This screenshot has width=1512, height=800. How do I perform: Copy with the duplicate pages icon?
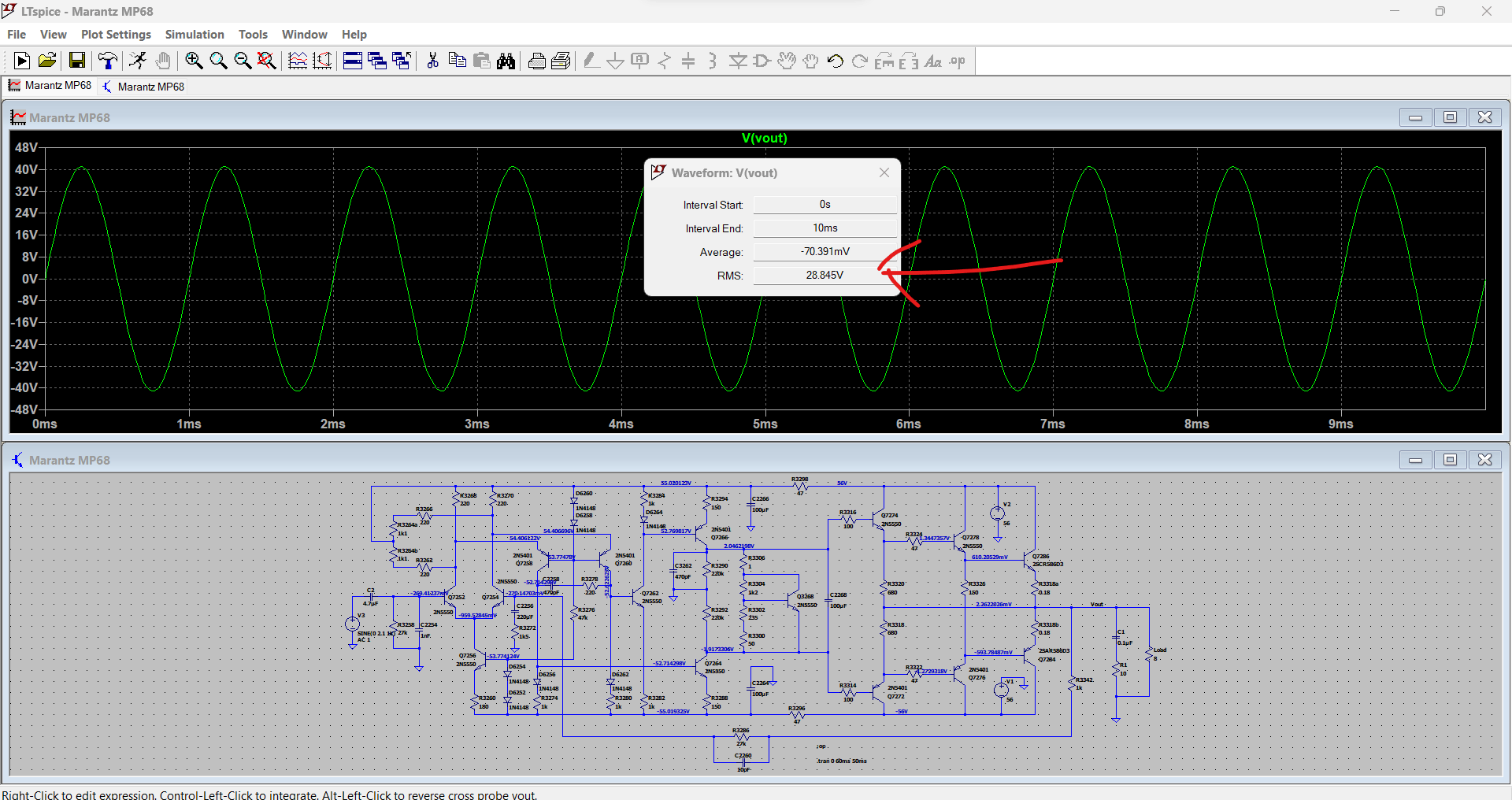(457, 61)
